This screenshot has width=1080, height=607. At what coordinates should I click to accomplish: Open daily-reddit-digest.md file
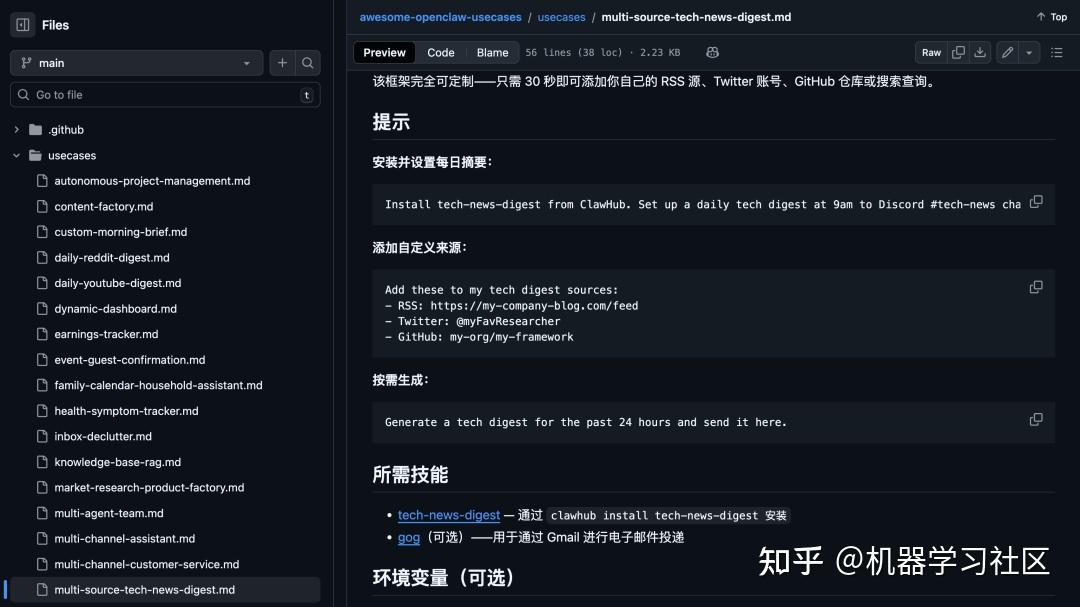(x=112, y=258)
